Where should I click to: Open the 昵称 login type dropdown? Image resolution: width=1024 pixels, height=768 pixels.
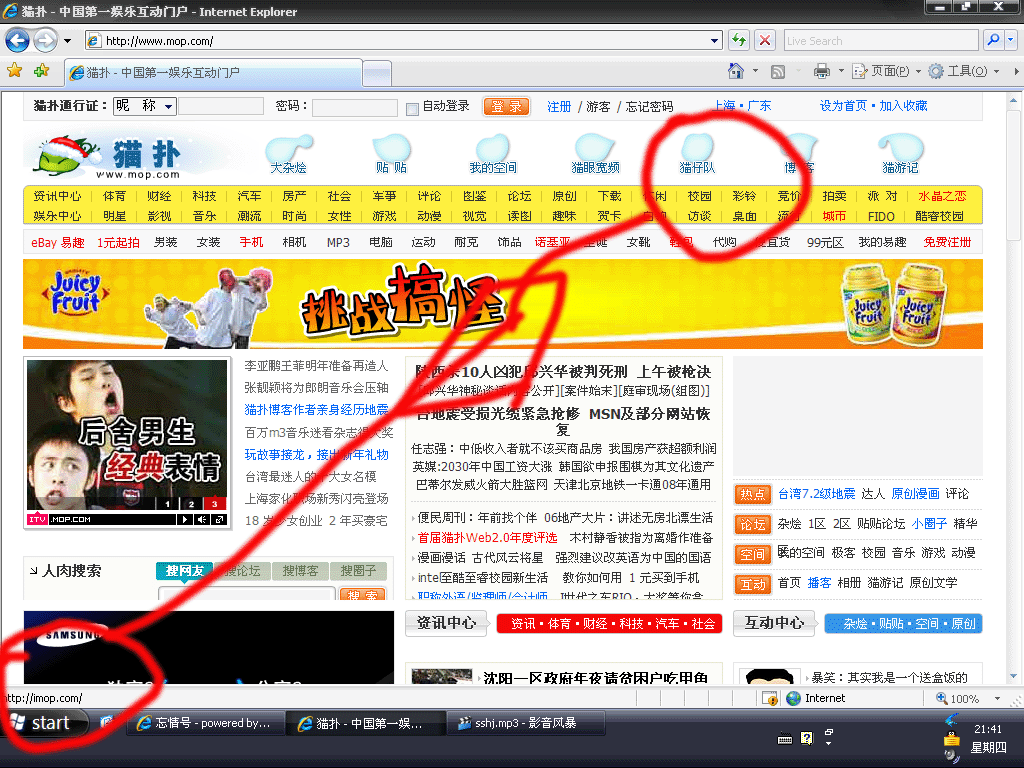144,106
